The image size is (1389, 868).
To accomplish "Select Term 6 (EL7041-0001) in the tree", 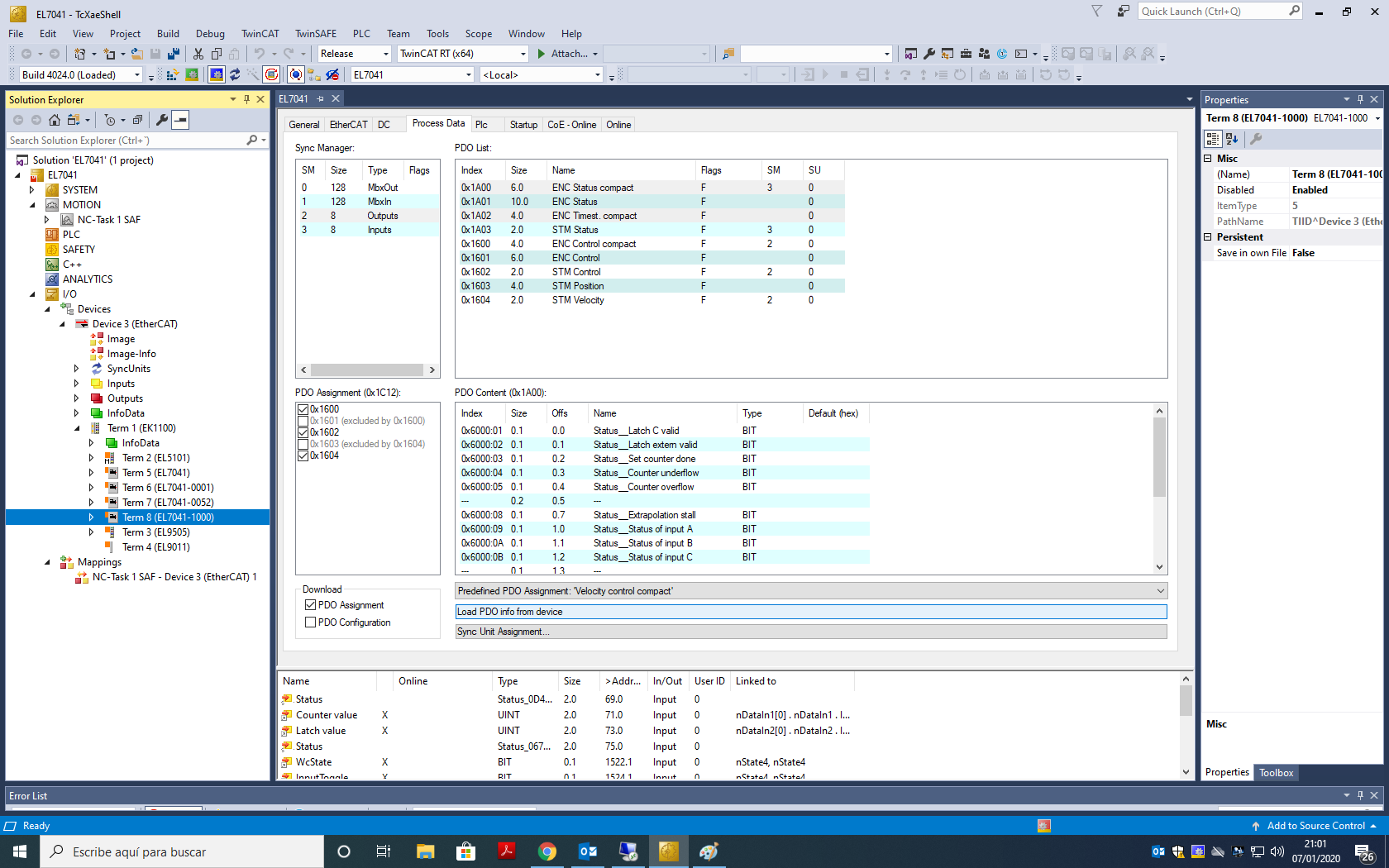I will pos(168,488).
